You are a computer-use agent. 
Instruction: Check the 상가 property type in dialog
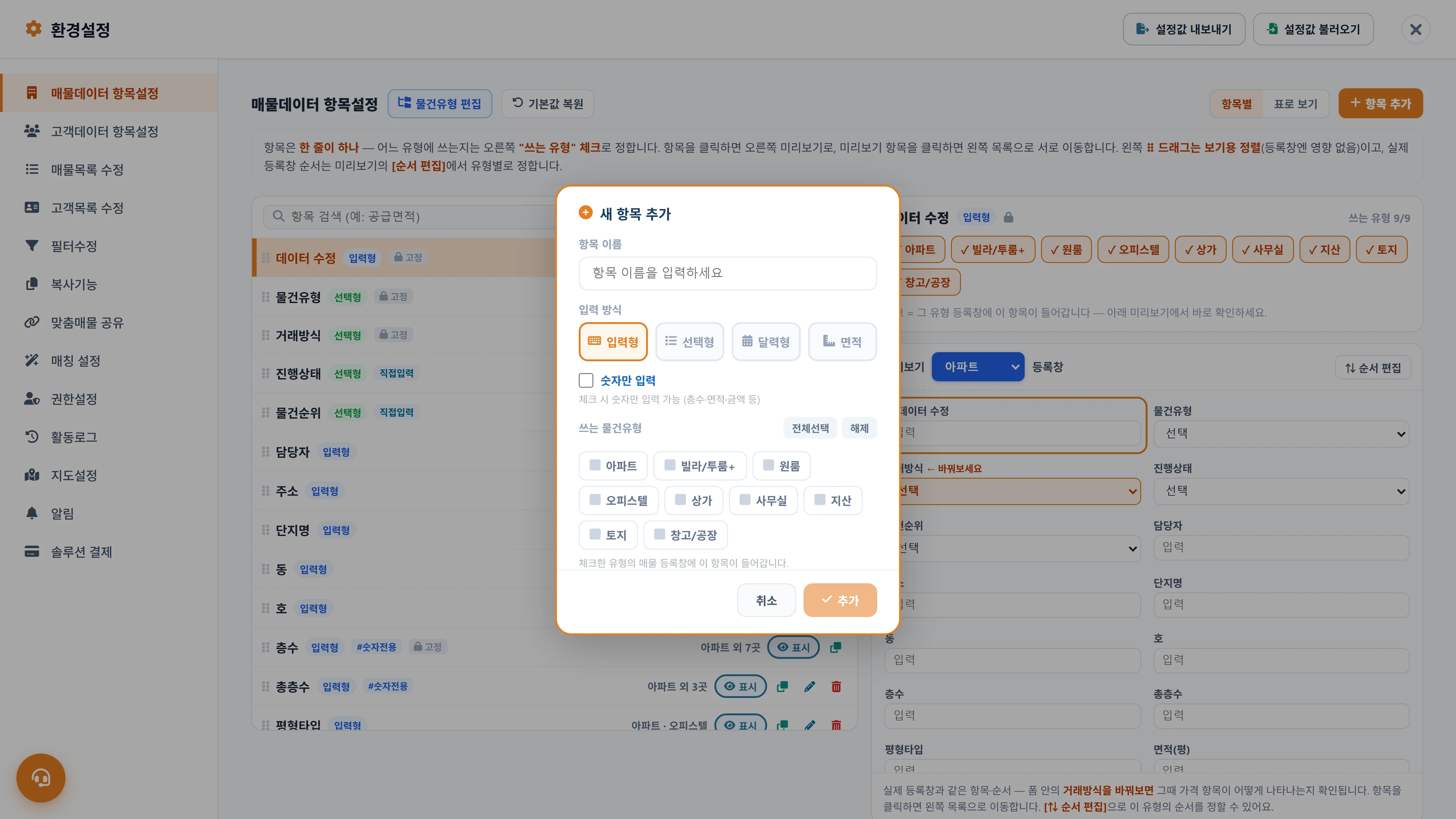693,500
